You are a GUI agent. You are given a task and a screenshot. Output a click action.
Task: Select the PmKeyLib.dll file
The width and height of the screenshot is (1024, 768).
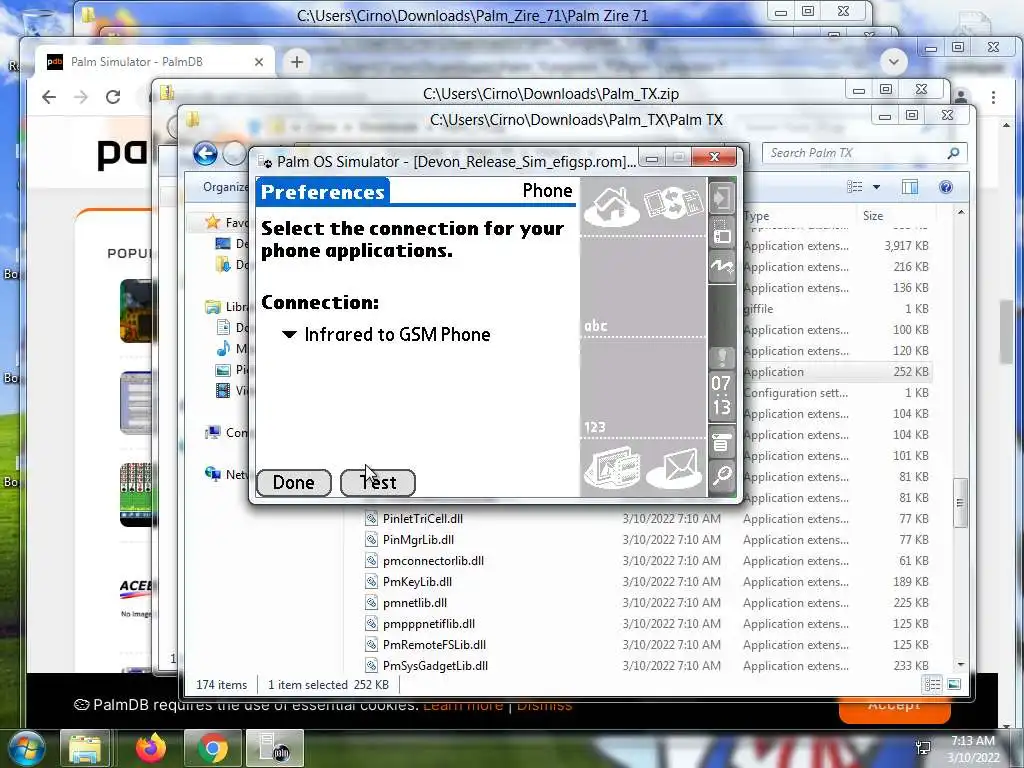417,581
